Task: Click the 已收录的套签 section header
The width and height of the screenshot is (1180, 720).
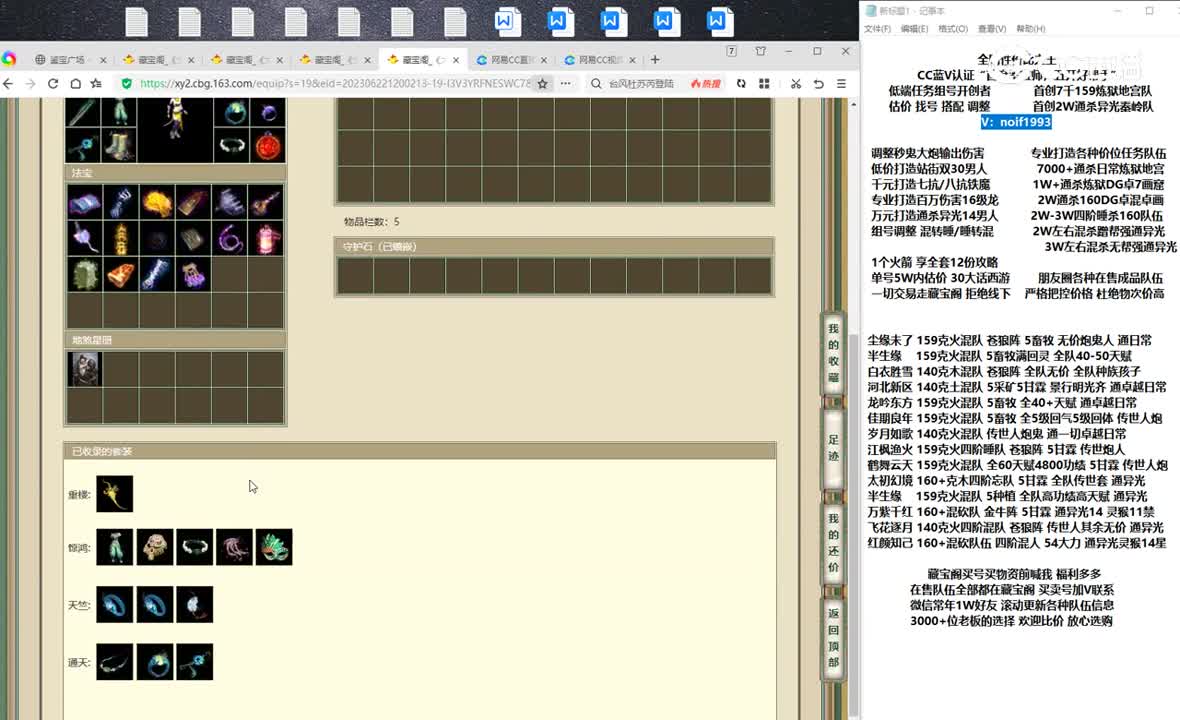Action: point(420,451)
